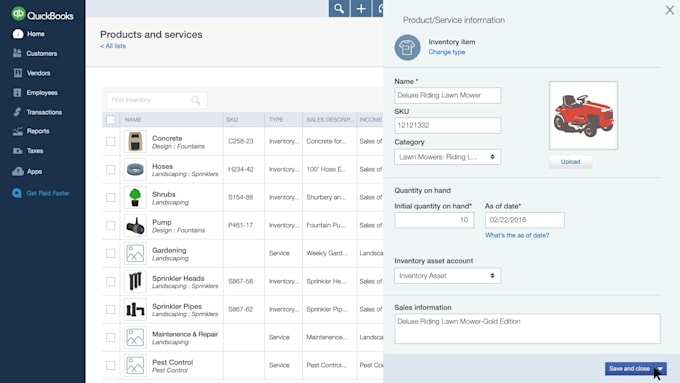
Task: Click the Pump product thumbnail
Action: 135,226
